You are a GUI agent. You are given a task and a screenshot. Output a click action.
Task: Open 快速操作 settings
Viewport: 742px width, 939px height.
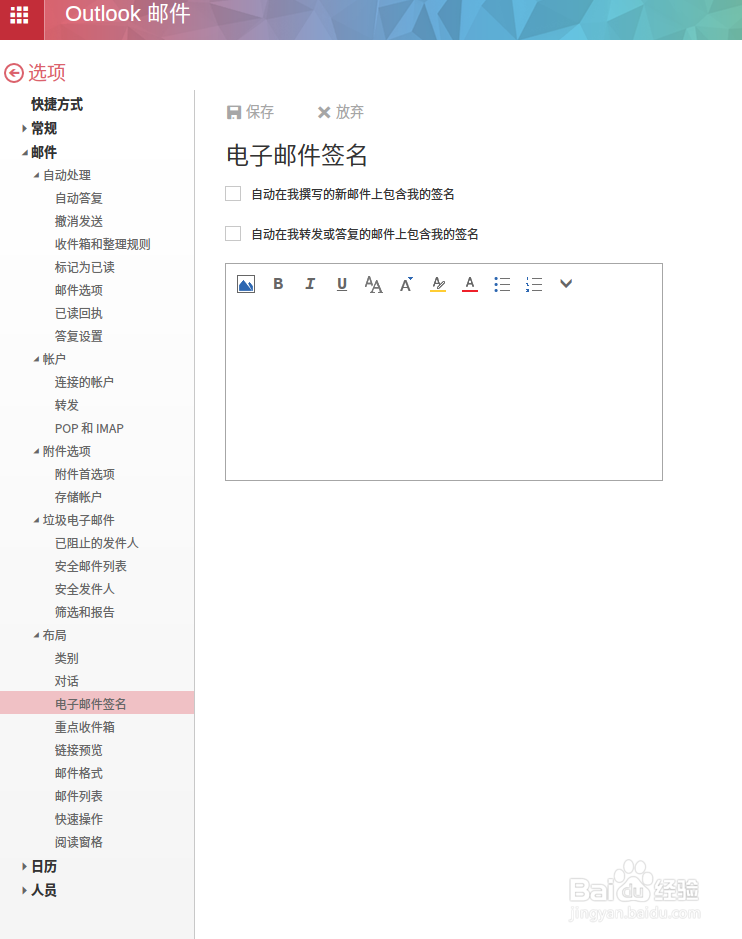pyautogui.click(x=78, y=819)
